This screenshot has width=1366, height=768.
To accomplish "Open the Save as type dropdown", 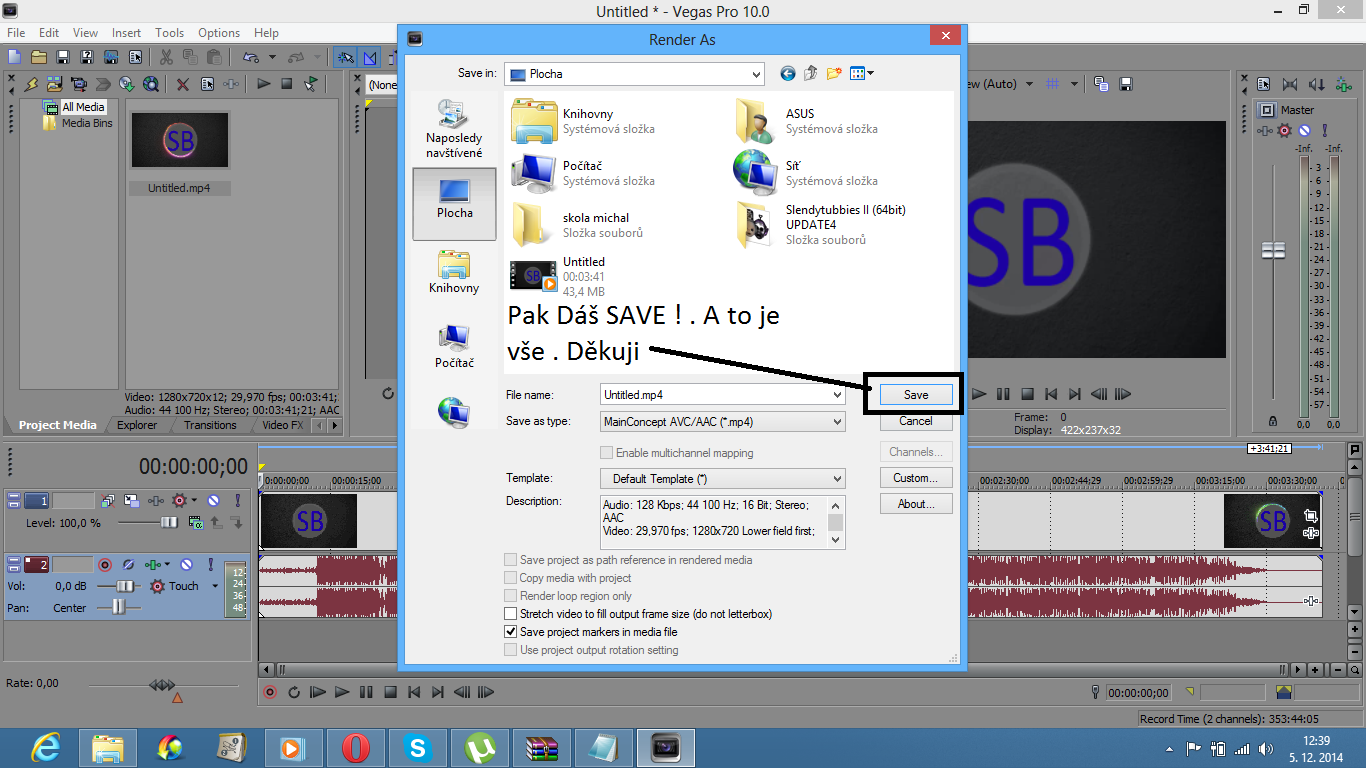I will click(x=837, y=422).
